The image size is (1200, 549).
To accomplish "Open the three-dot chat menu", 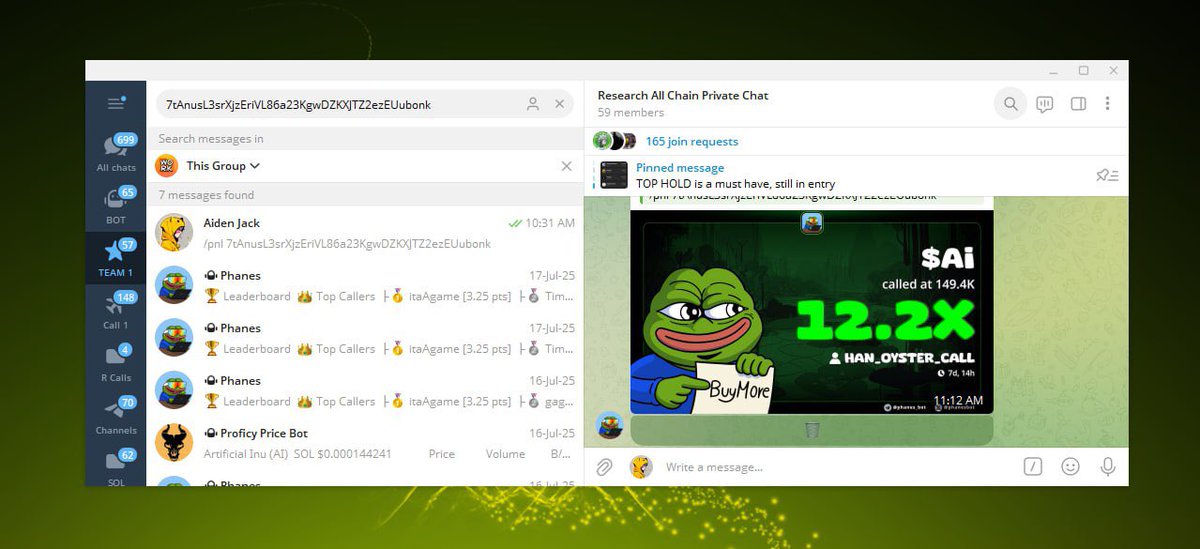I will 1108,103.
